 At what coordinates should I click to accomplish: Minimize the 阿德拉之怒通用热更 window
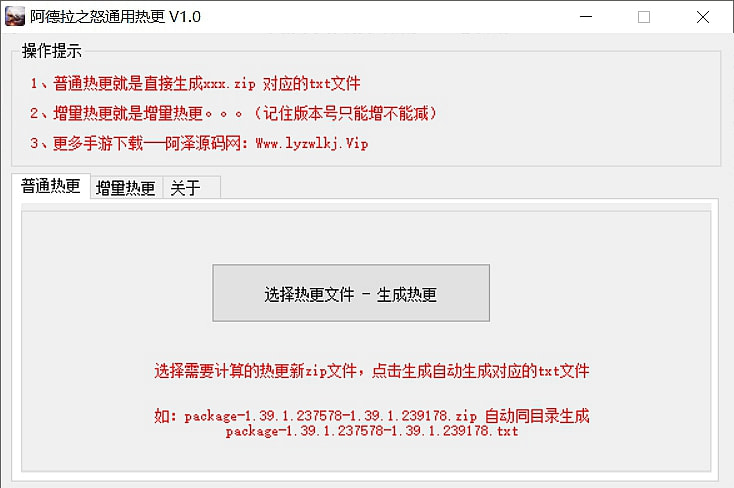pos(586,17)
